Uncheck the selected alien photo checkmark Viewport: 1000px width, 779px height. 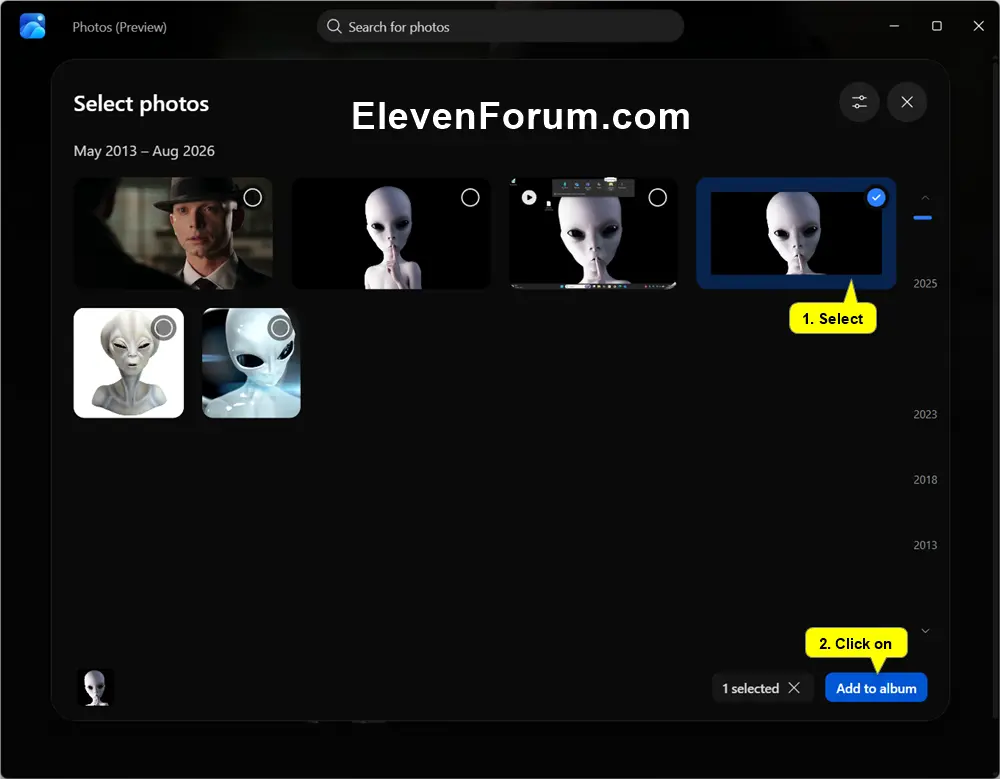[x=876, y=197]
